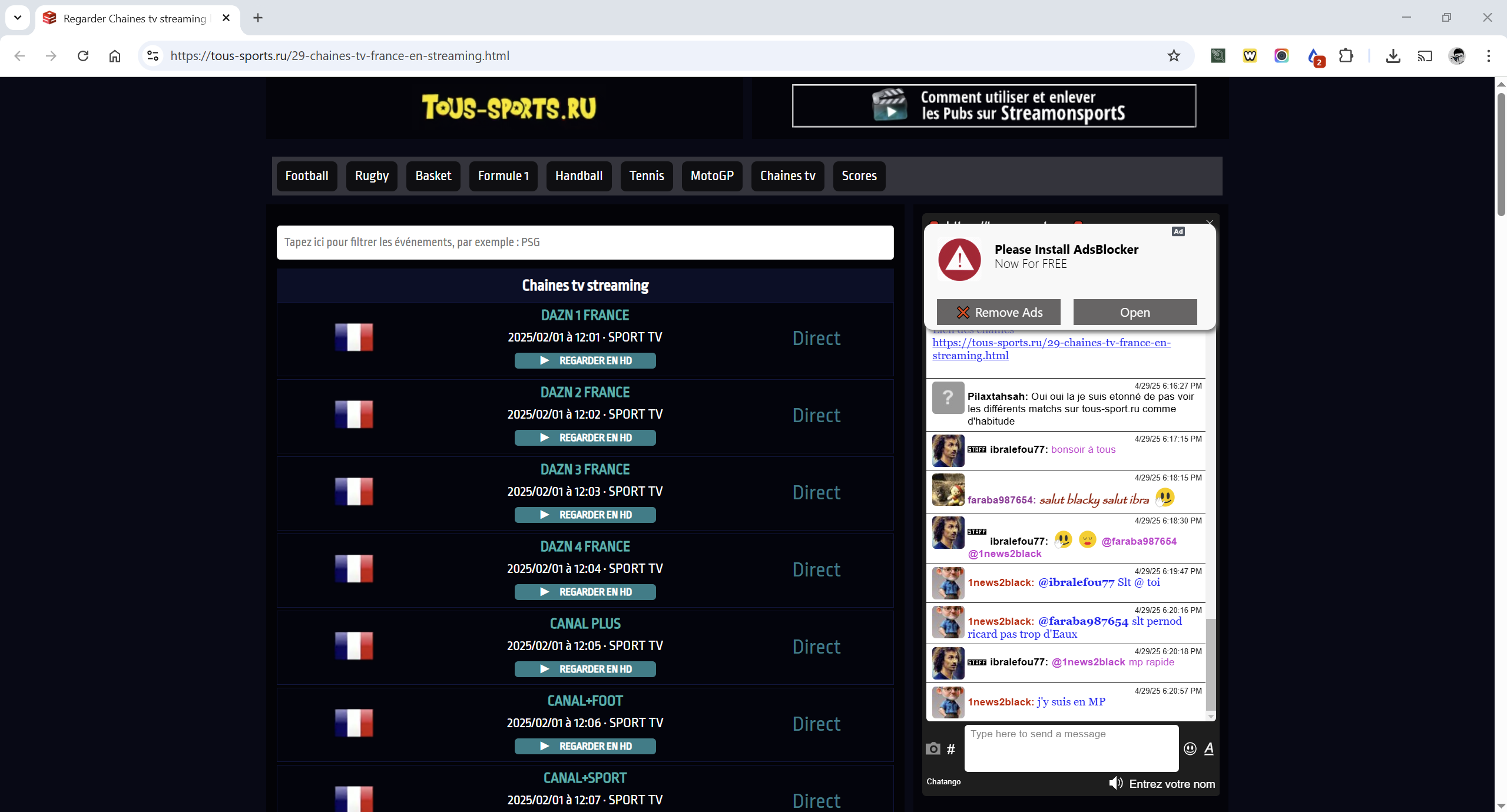Click the chat hashtag icon
1507x812 pixels.
point(951,749)
